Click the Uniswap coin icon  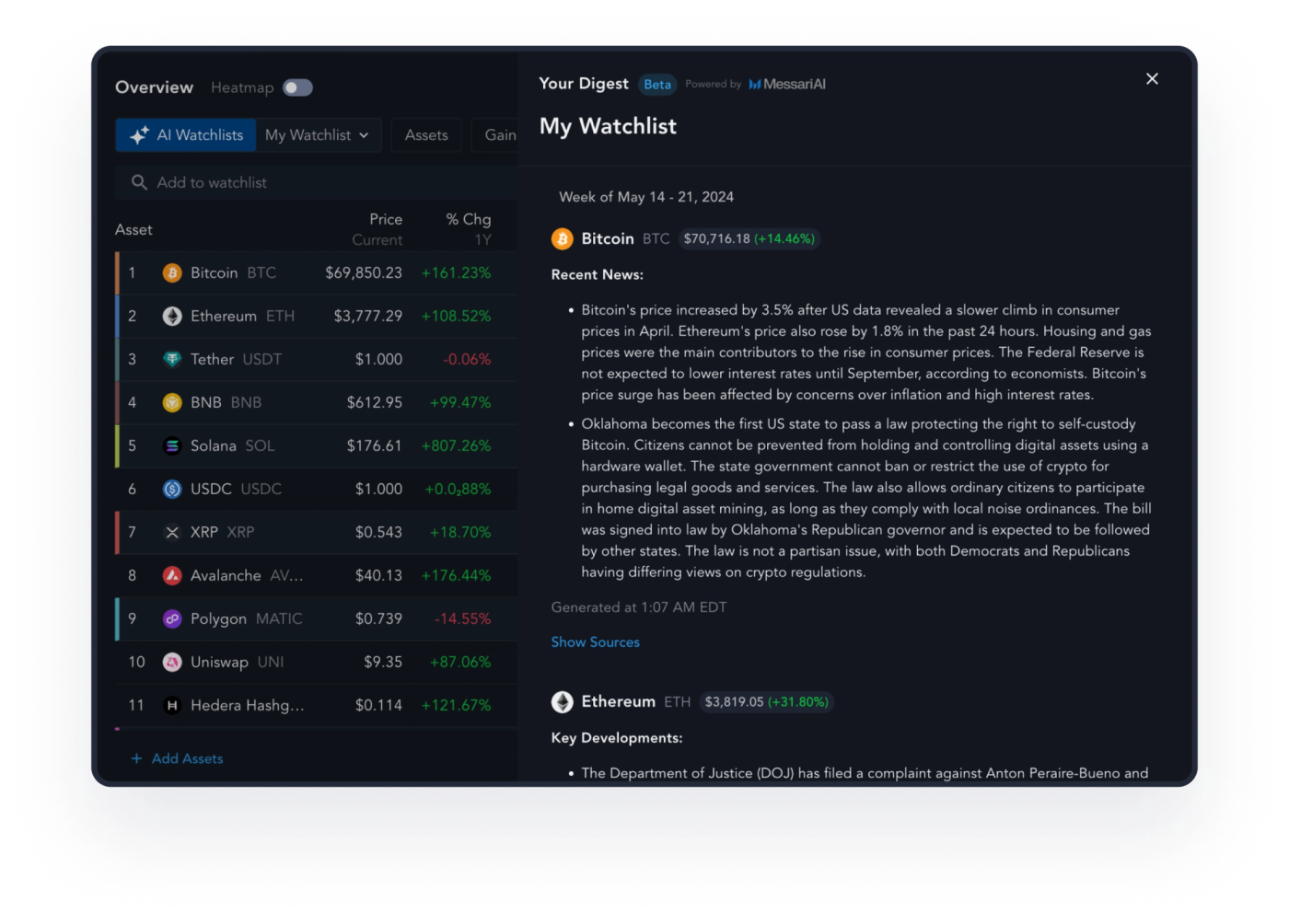pos(172,663)
